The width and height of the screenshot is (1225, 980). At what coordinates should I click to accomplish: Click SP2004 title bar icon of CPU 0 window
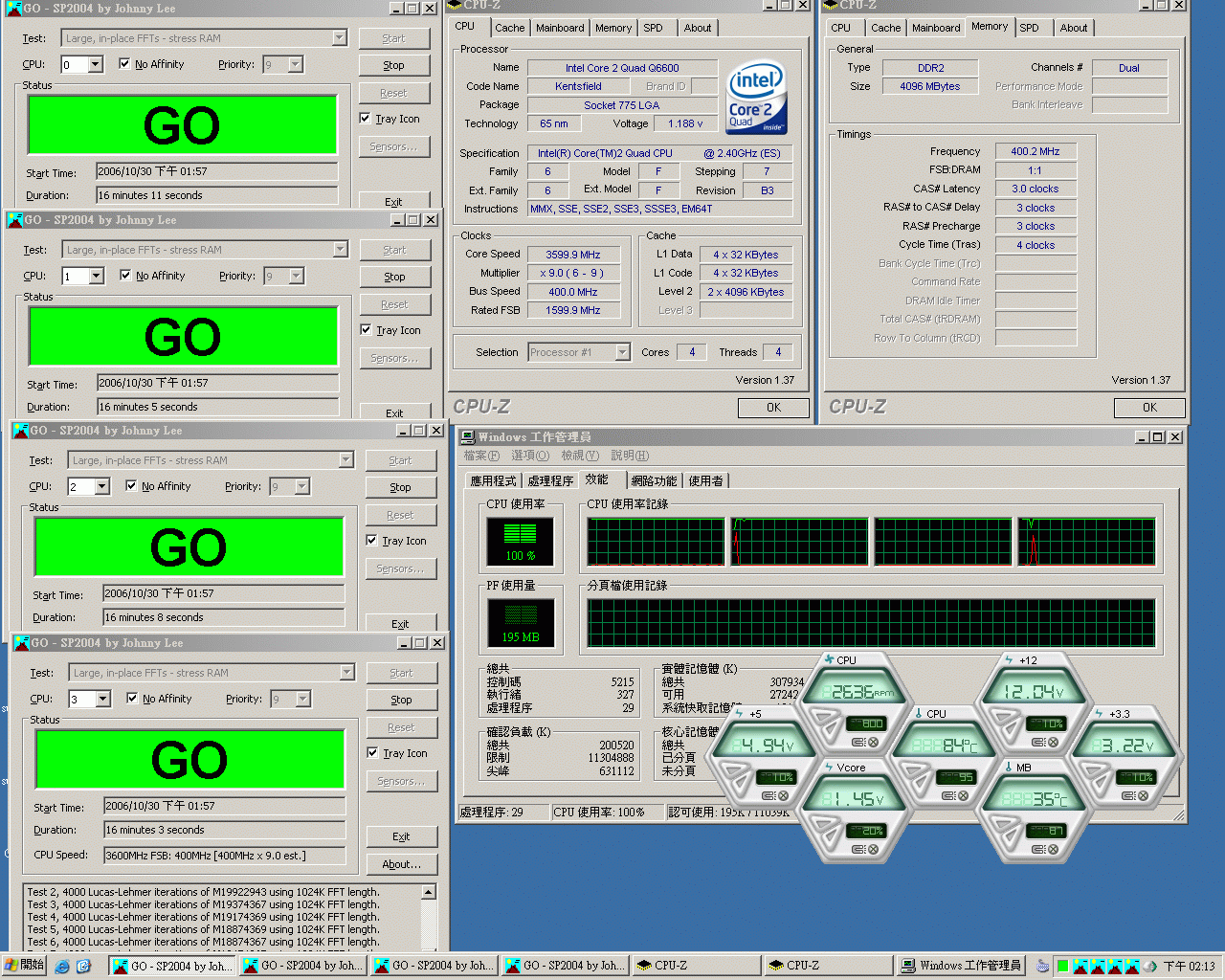13,8
